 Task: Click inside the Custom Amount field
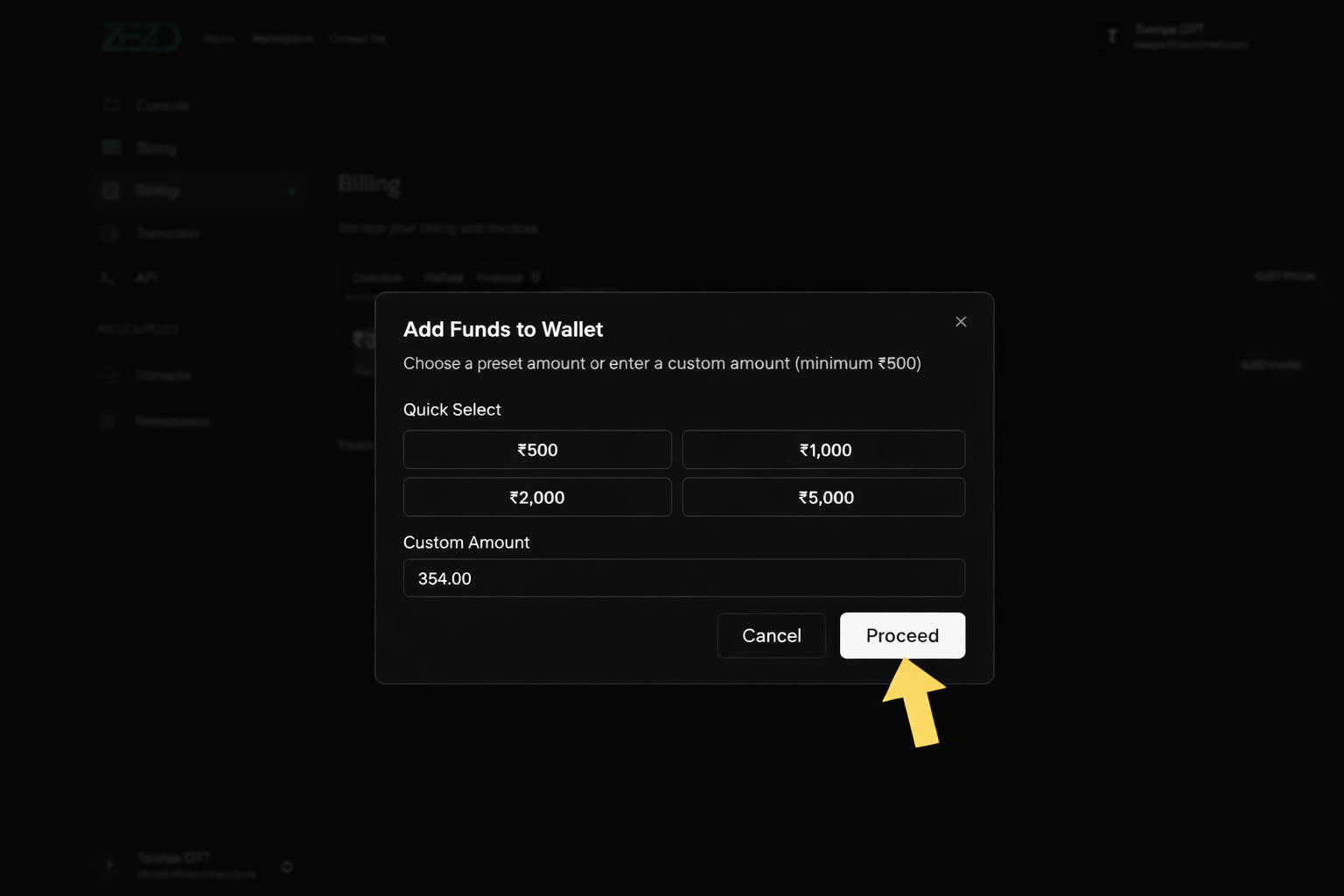(x=683, y=577)
